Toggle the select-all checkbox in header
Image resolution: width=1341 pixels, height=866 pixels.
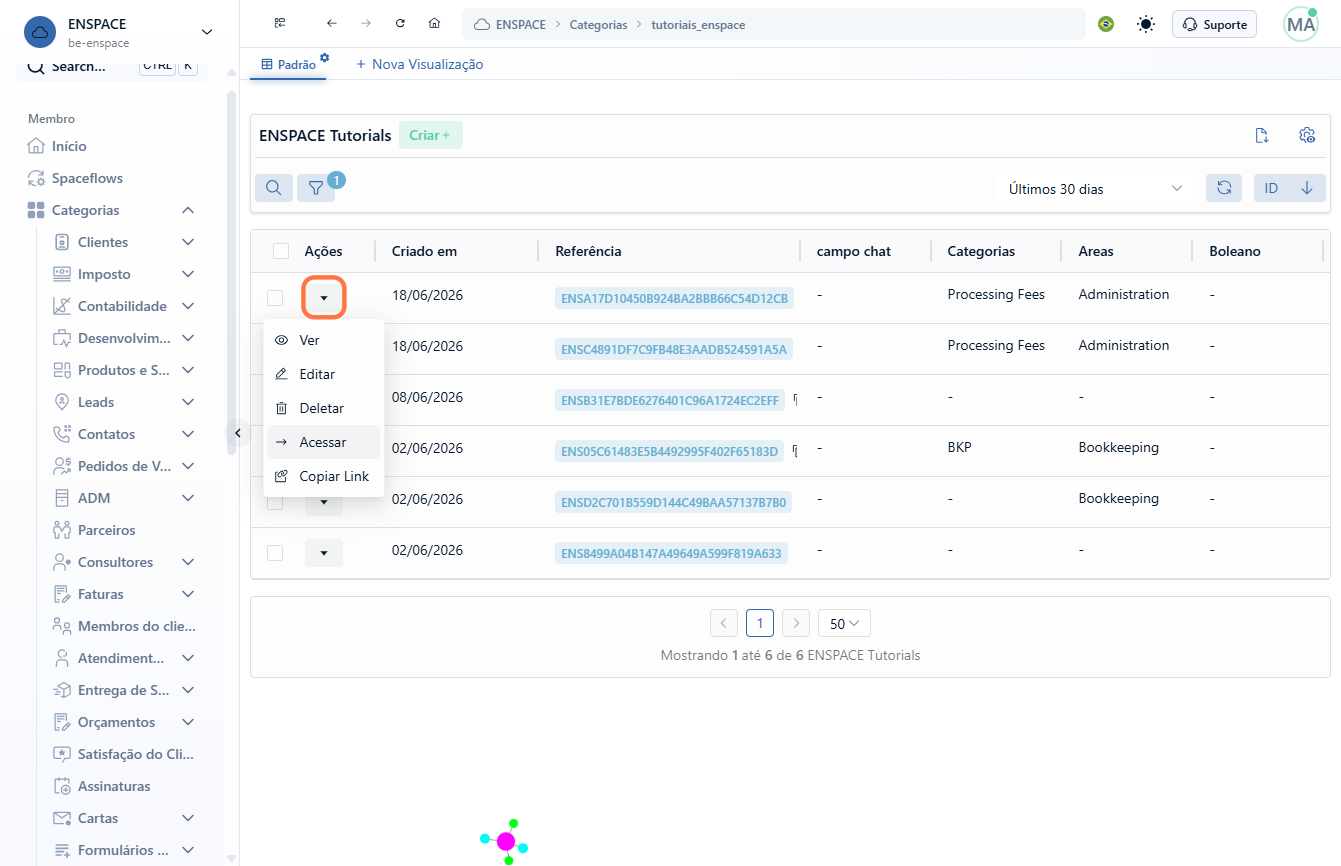tap(281, 251)
